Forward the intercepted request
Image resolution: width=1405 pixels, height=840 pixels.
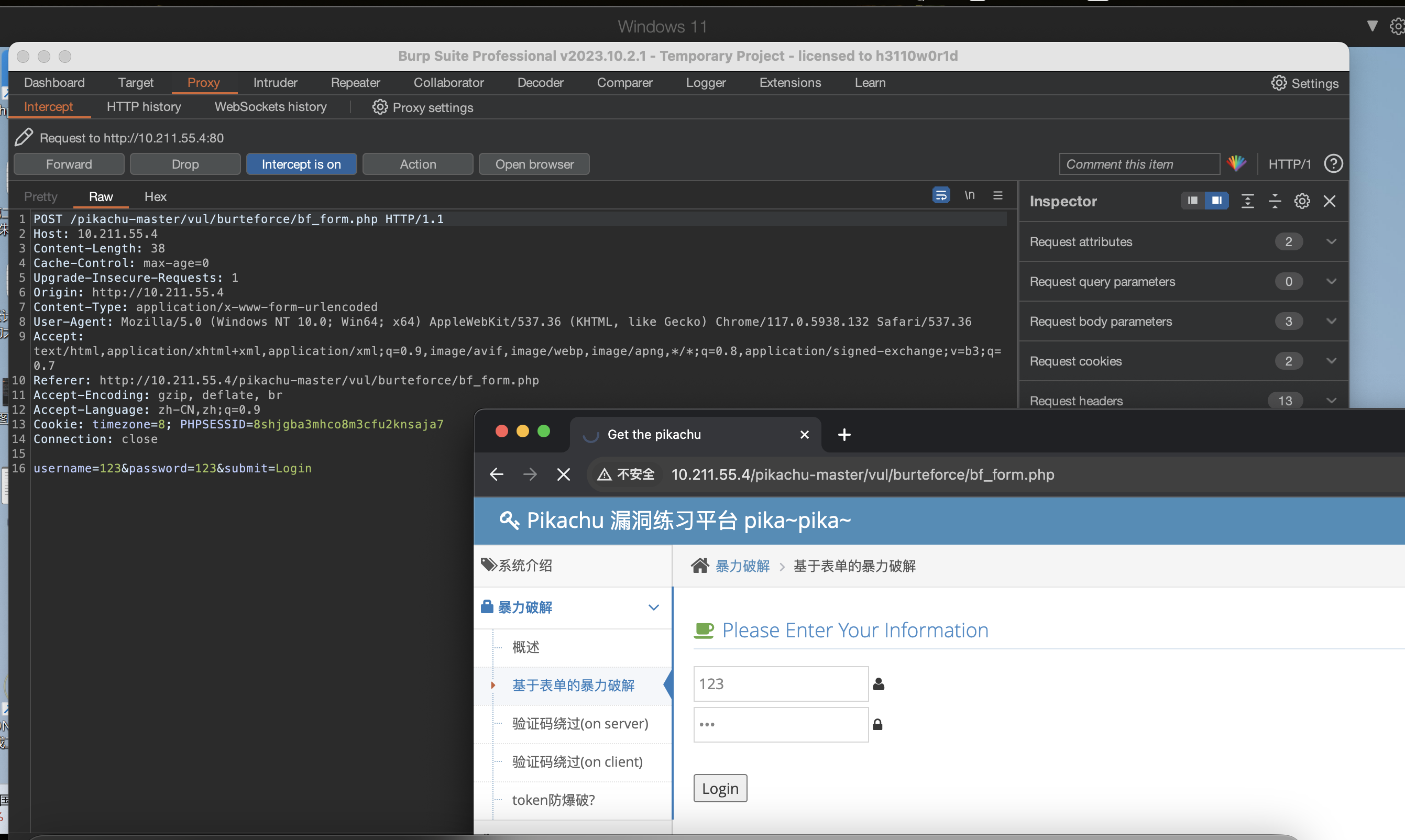click(69, 164)
